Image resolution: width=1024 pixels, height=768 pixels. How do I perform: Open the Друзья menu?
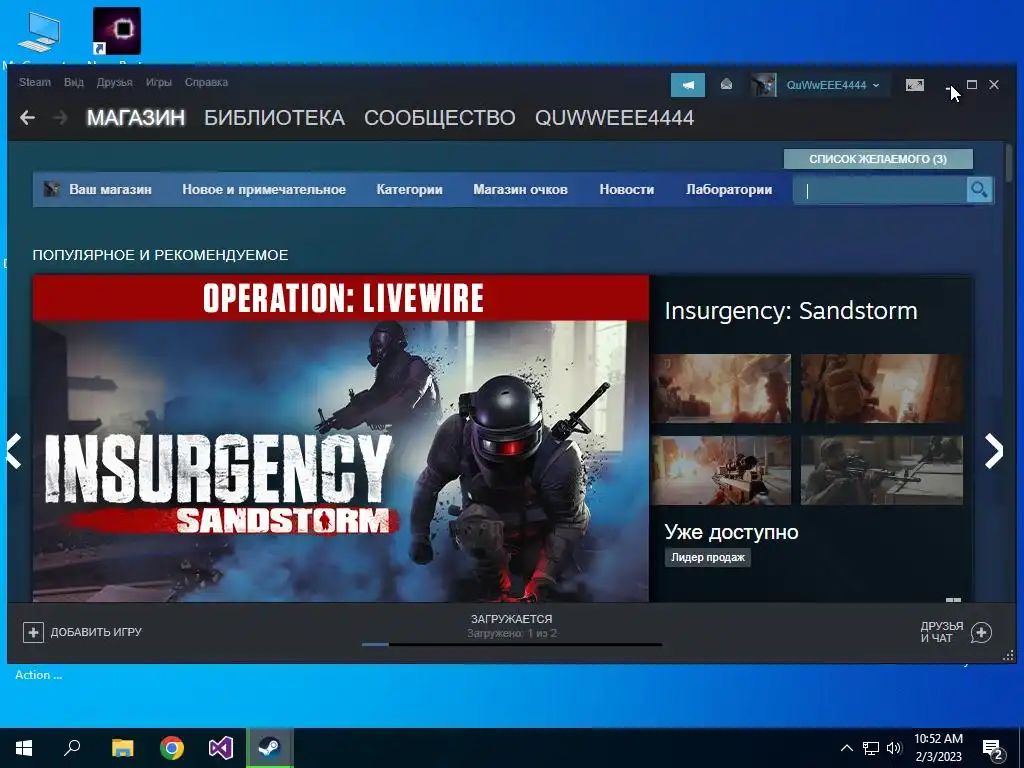coord(114,82)
